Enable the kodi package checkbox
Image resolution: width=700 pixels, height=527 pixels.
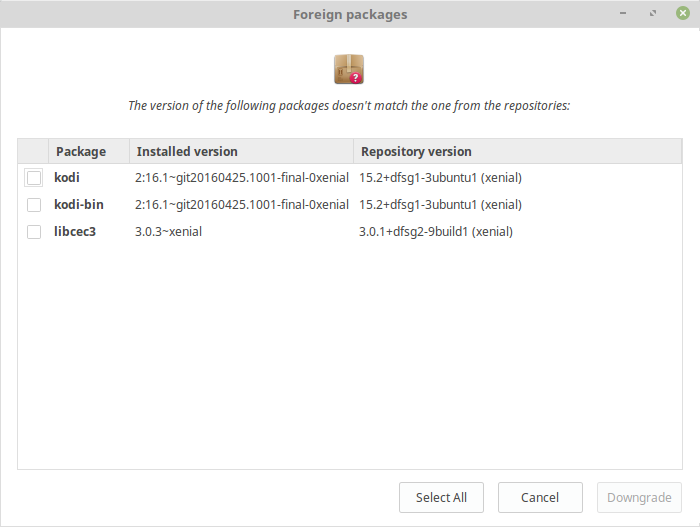click(34, 178)
